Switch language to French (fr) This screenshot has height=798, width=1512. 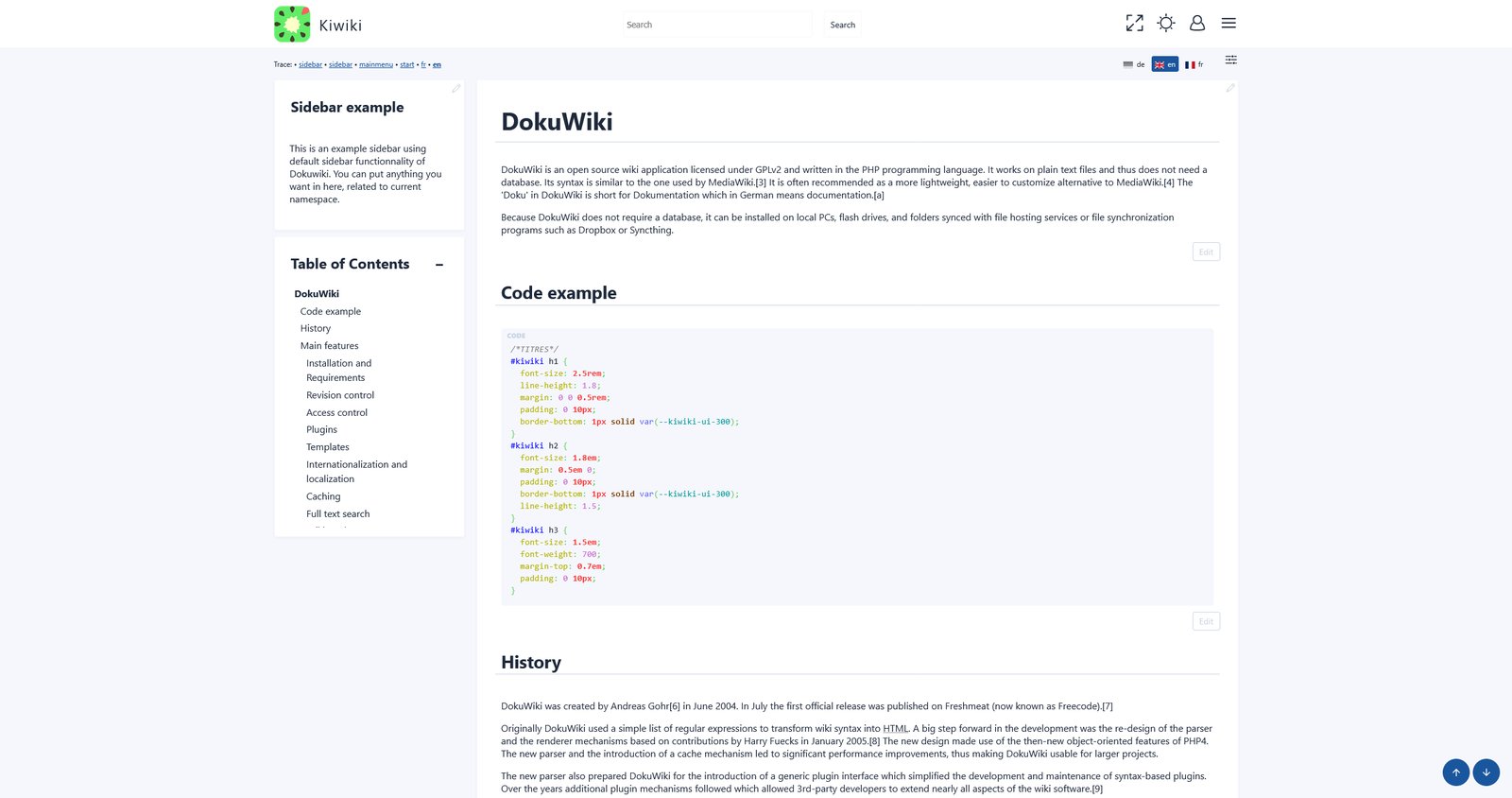coord(1194,65)
